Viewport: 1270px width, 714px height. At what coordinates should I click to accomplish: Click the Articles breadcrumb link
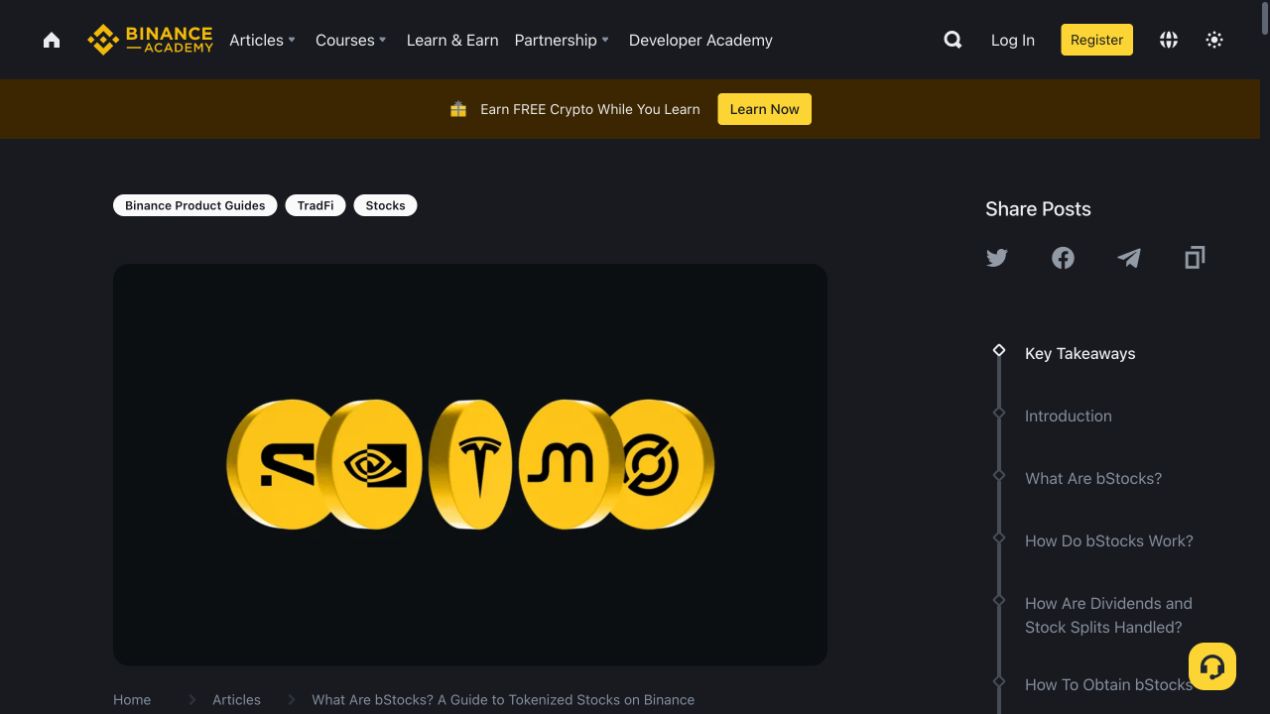click(236, 700)
